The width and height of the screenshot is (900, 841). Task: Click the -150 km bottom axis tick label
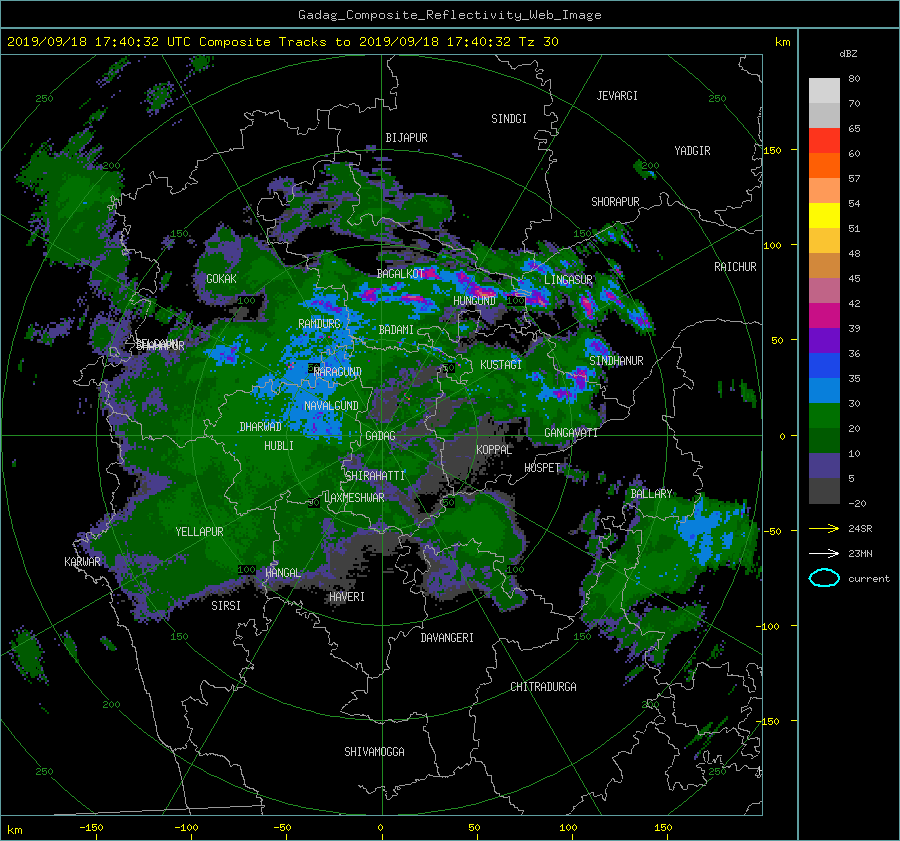coord(91,828)
